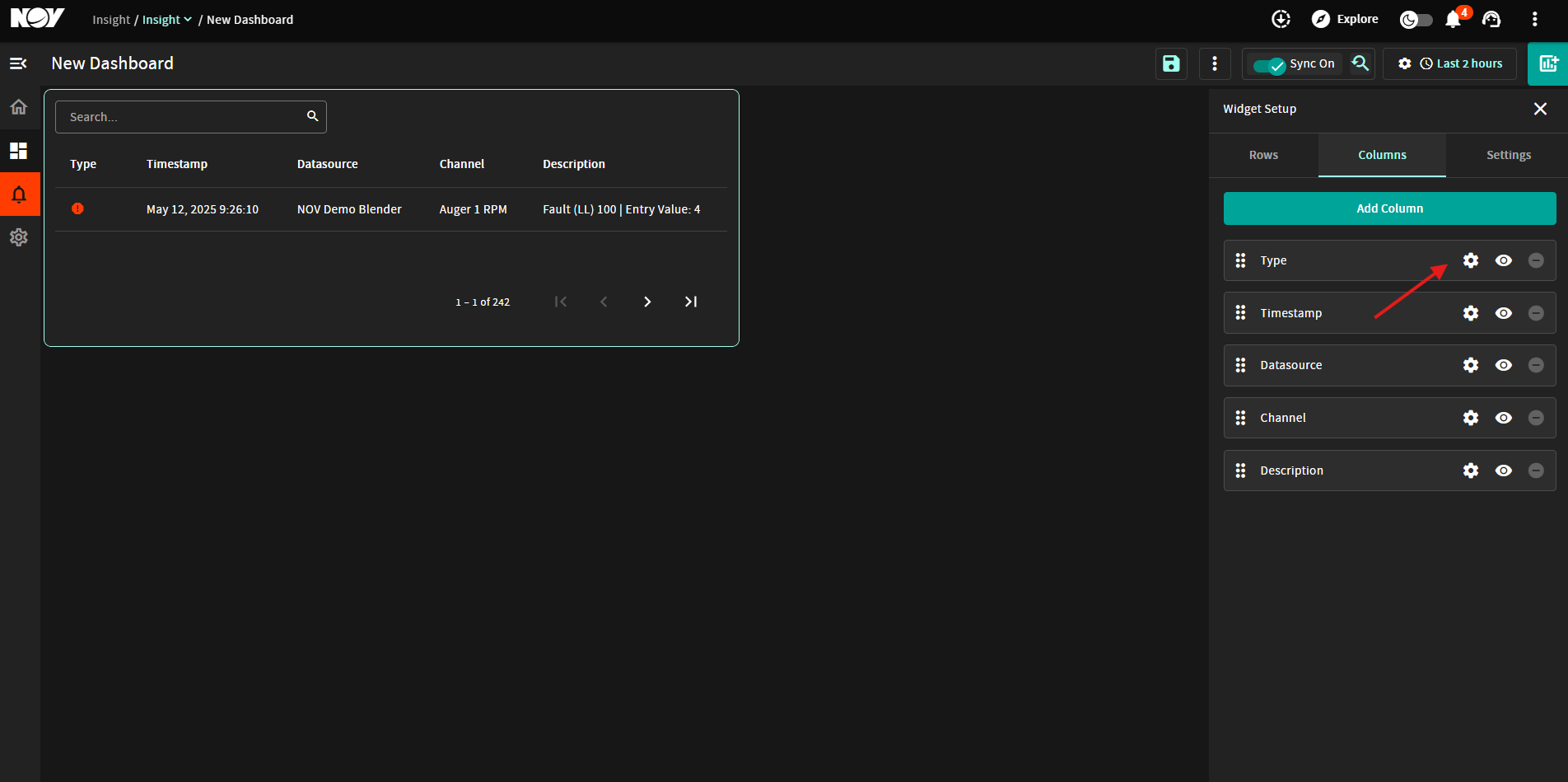Open settings gear for Type column
The image size is (1568, 782).
pyautogui.click(x=1471, y=260)
